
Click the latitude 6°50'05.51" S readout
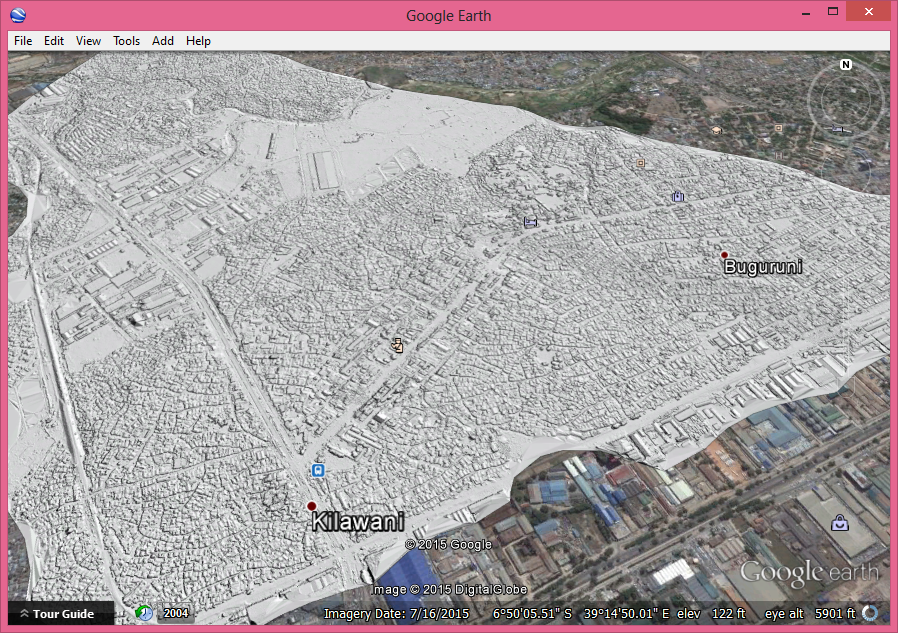tap(532, 614)
